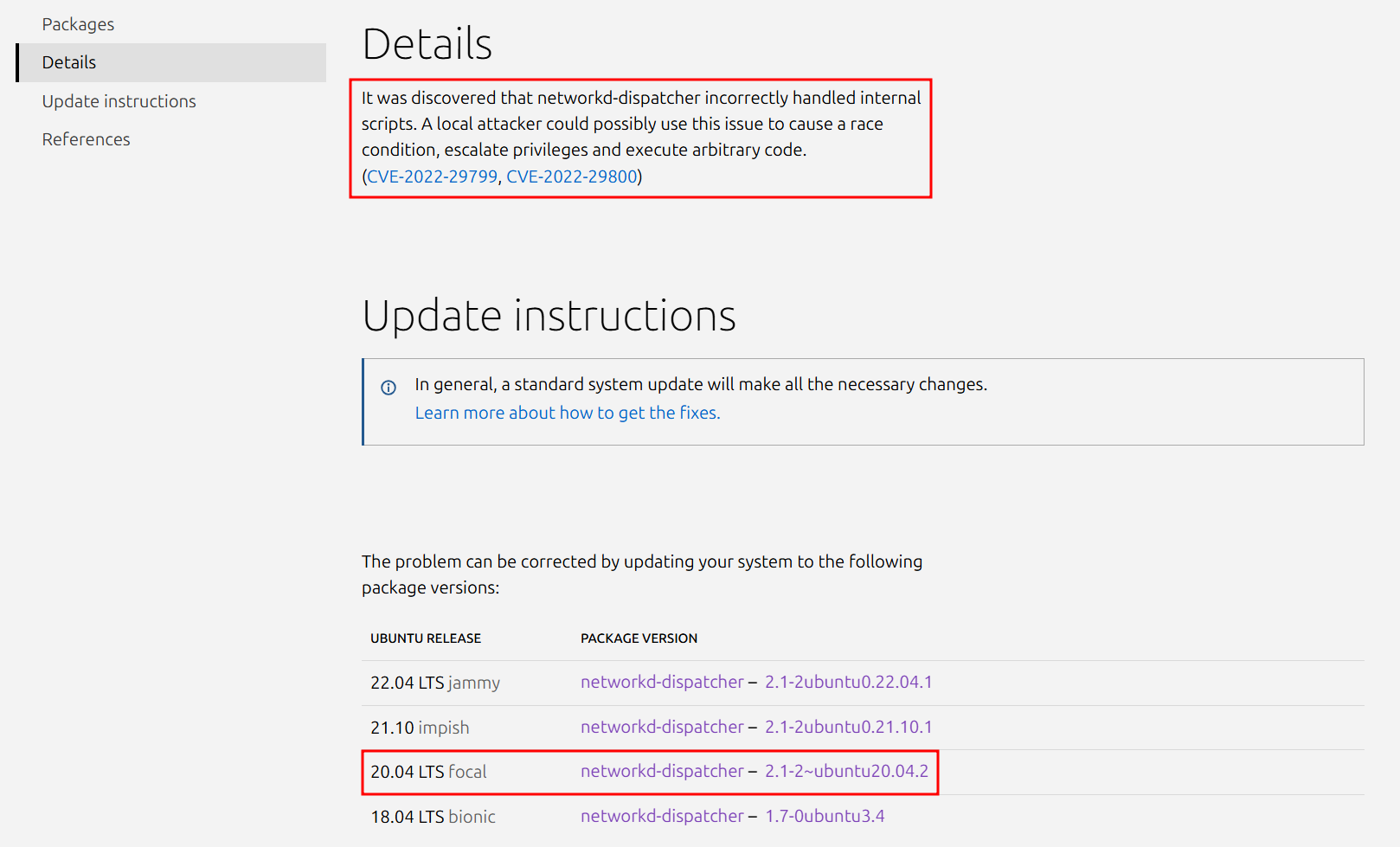Open the CVE-2022-29799 link
Viewport: 1400px width, 847px height.
pos(433,176)
